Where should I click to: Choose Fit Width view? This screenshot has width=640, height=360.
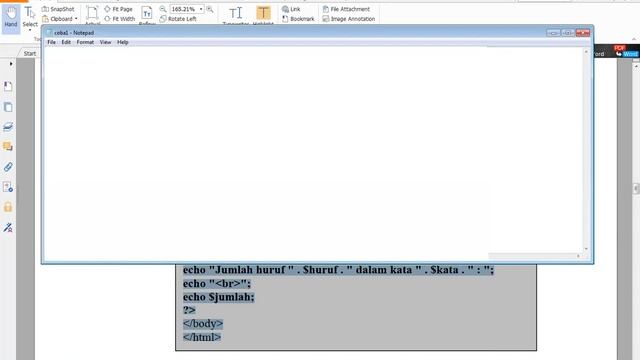coord(120,19)
